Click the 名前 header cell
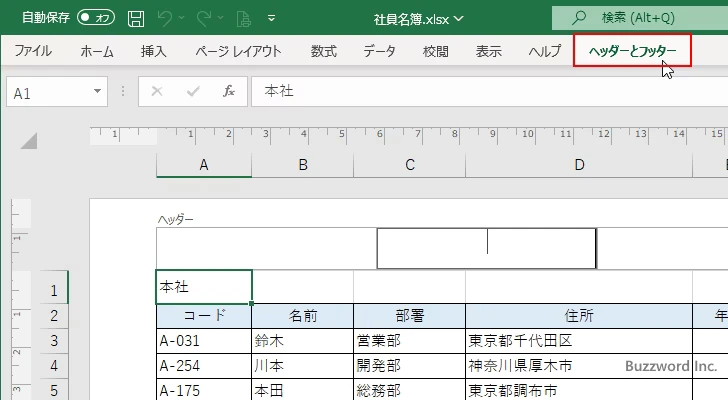This screenshot has height=400, width=728. (x=303, y=316)
